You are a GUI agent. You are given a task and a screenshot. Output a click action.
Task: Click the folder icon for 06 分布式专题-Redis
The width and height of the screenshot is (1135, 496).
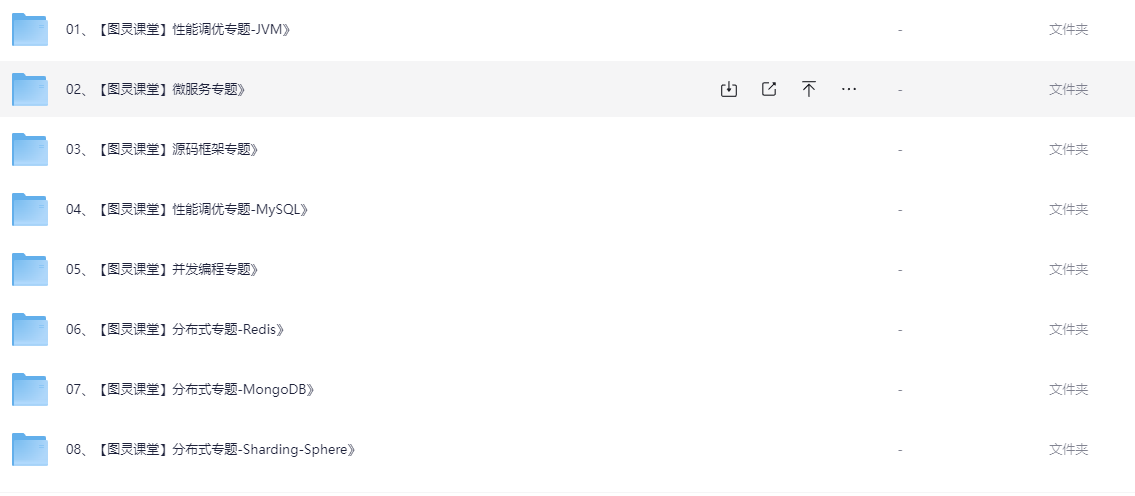(30, 329)
